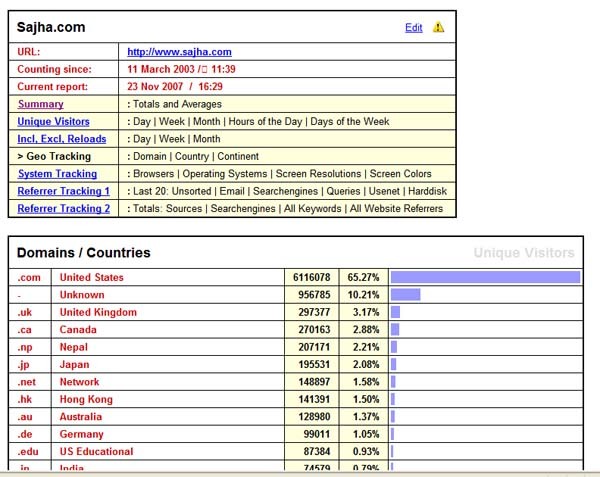Open the http://www.sajha.com URL link

179,52
